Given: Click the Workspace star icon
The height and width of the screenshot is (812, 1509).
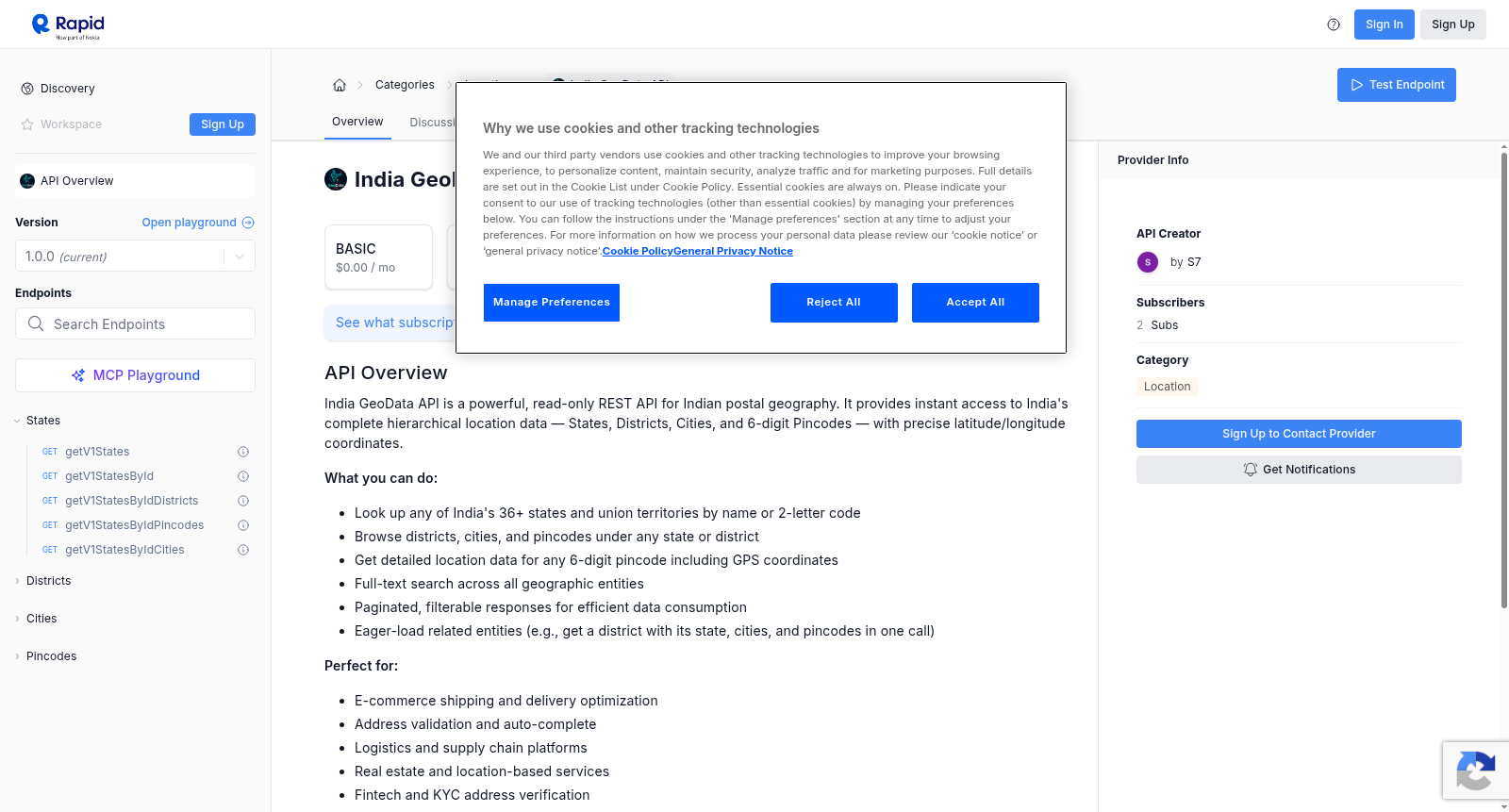Looking at the screenshot, I should coord(27,124).
